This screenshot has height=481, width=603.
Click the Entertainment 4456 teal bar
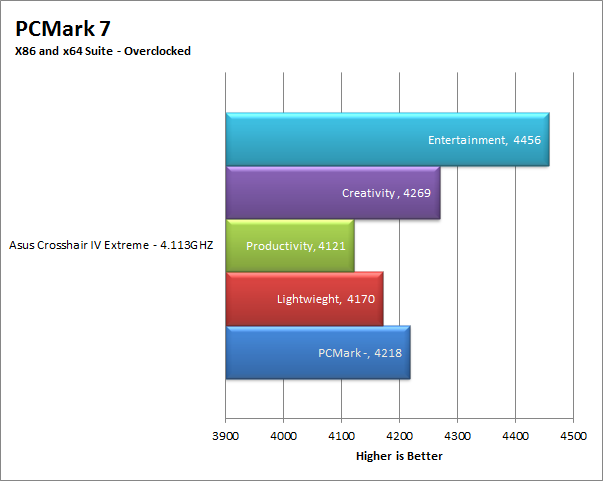click(388, 139)
